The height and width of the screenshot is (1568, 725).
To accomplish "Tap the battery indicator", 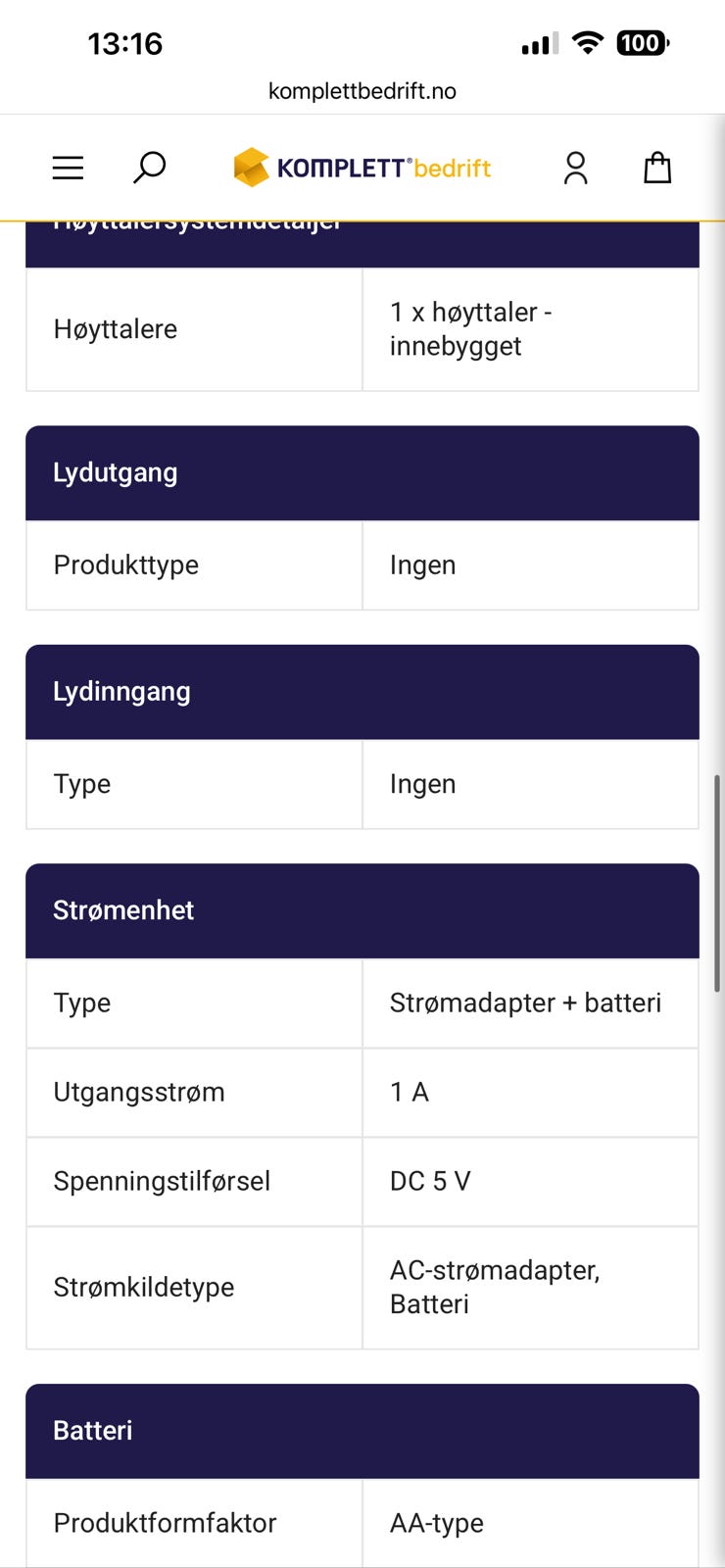I will pyautogui.click(x=642, y=43).
